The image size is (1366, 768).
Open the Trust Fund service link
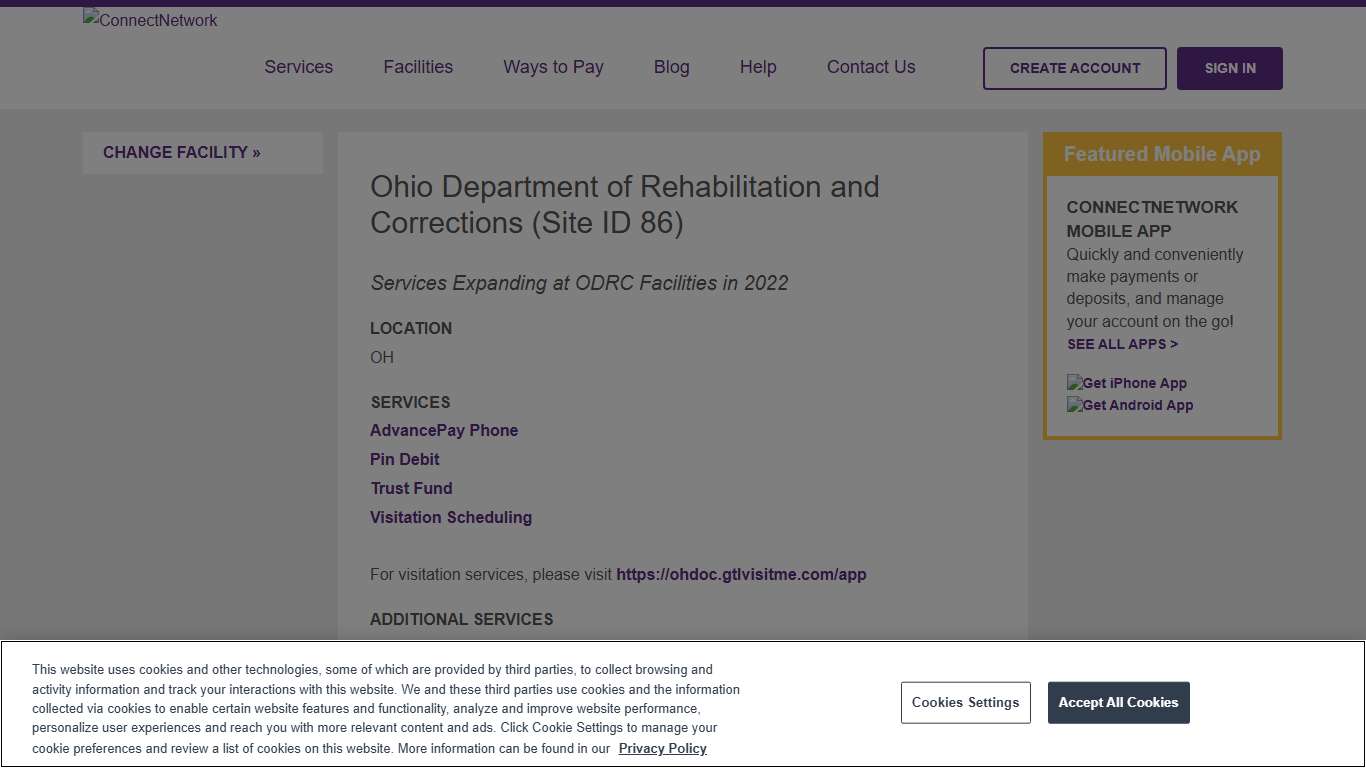click(x=411, y=488)
